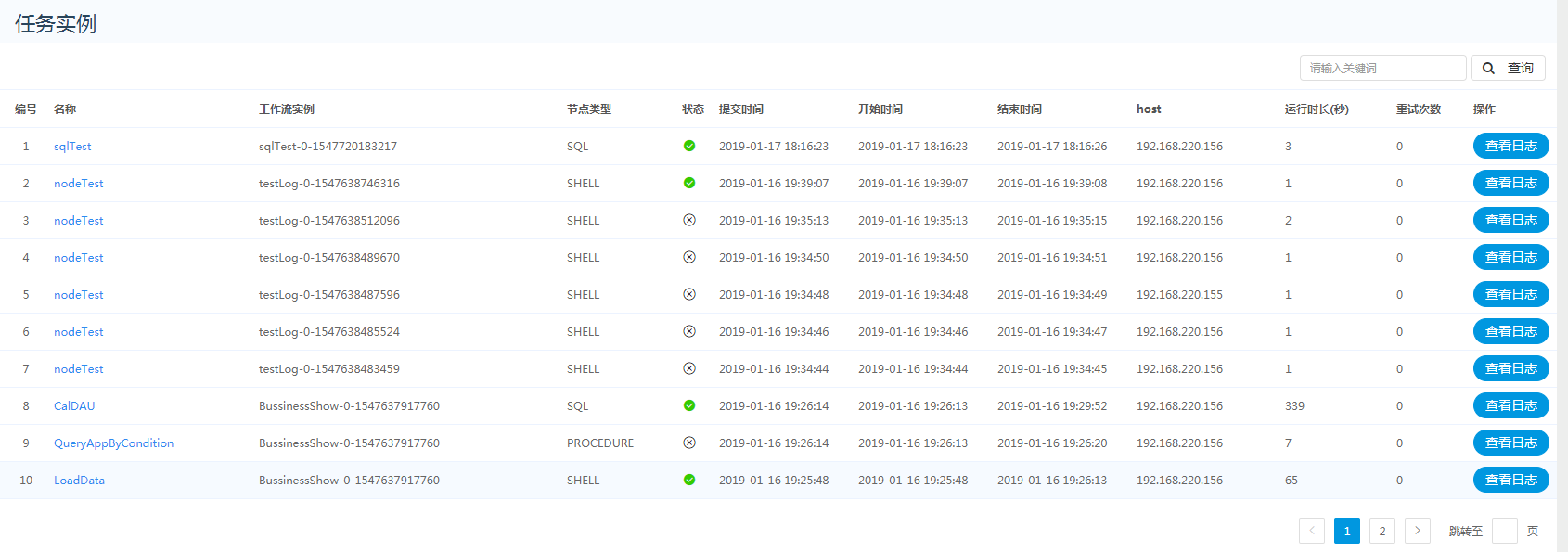View log for testLog-0-1547638487596 row

pos(1511,294)
